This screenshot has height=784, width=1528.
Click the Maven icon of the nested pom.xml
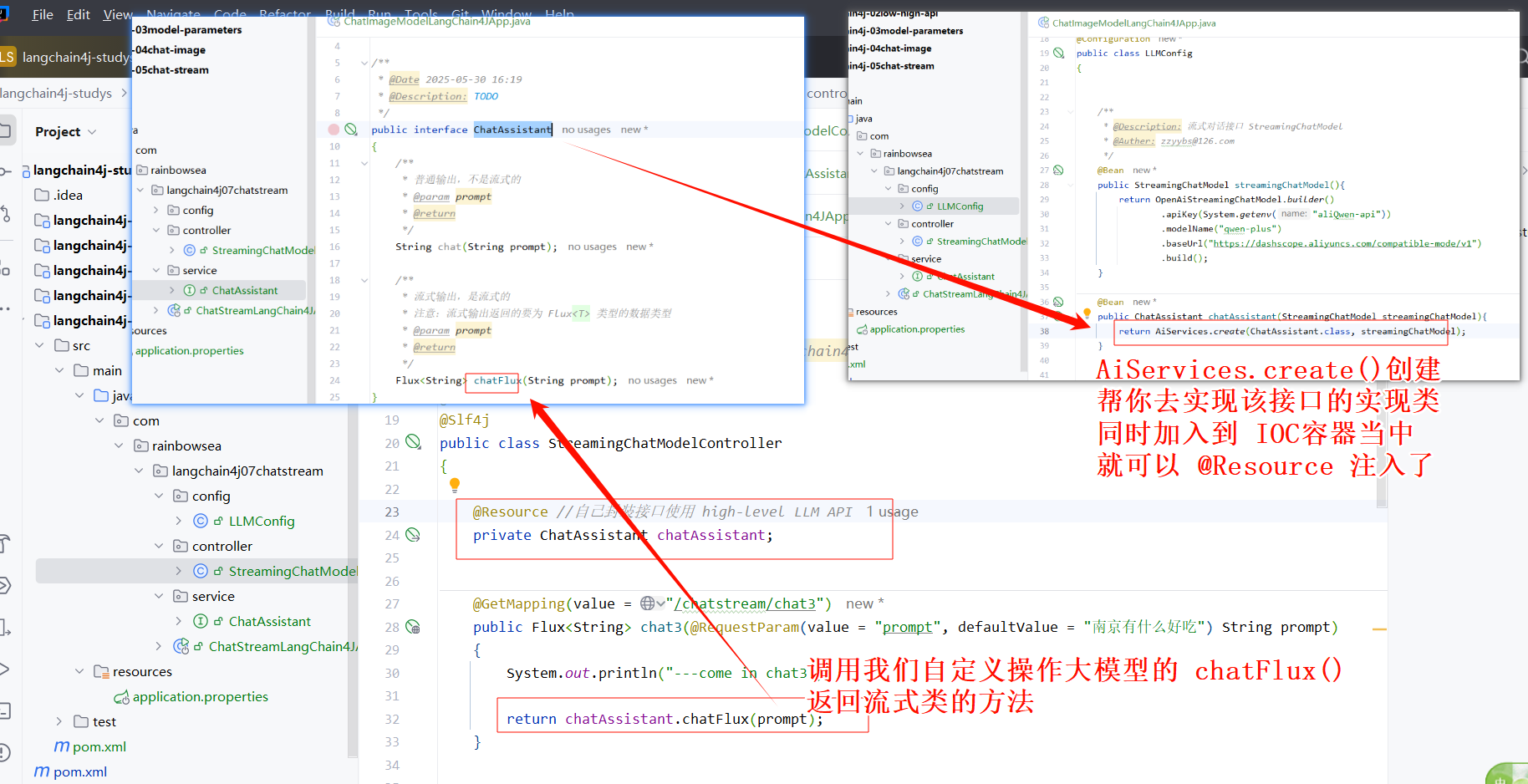coord(62,746)
